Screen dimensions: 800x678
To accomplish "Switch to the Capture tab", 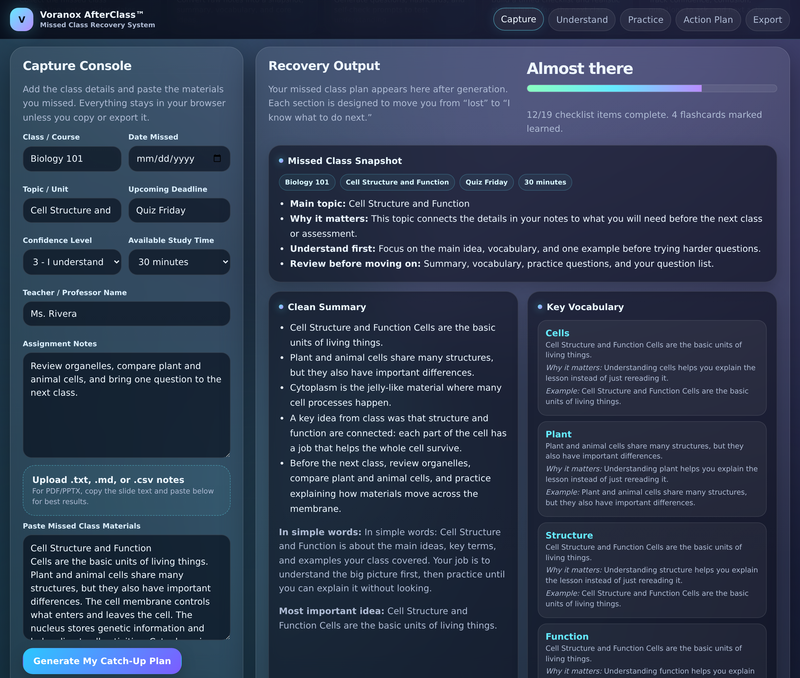I will [x=518, y=19].
